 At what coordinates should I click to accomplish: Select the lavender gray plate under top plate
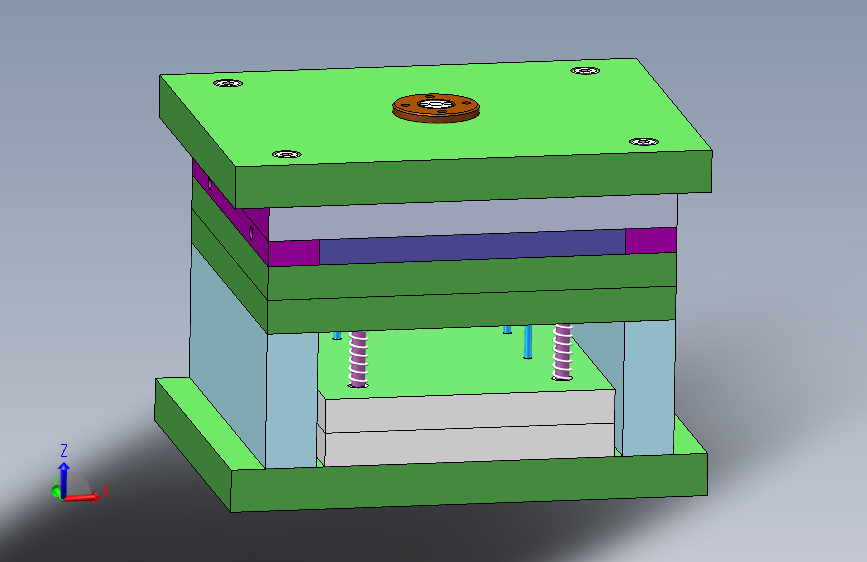473,217
